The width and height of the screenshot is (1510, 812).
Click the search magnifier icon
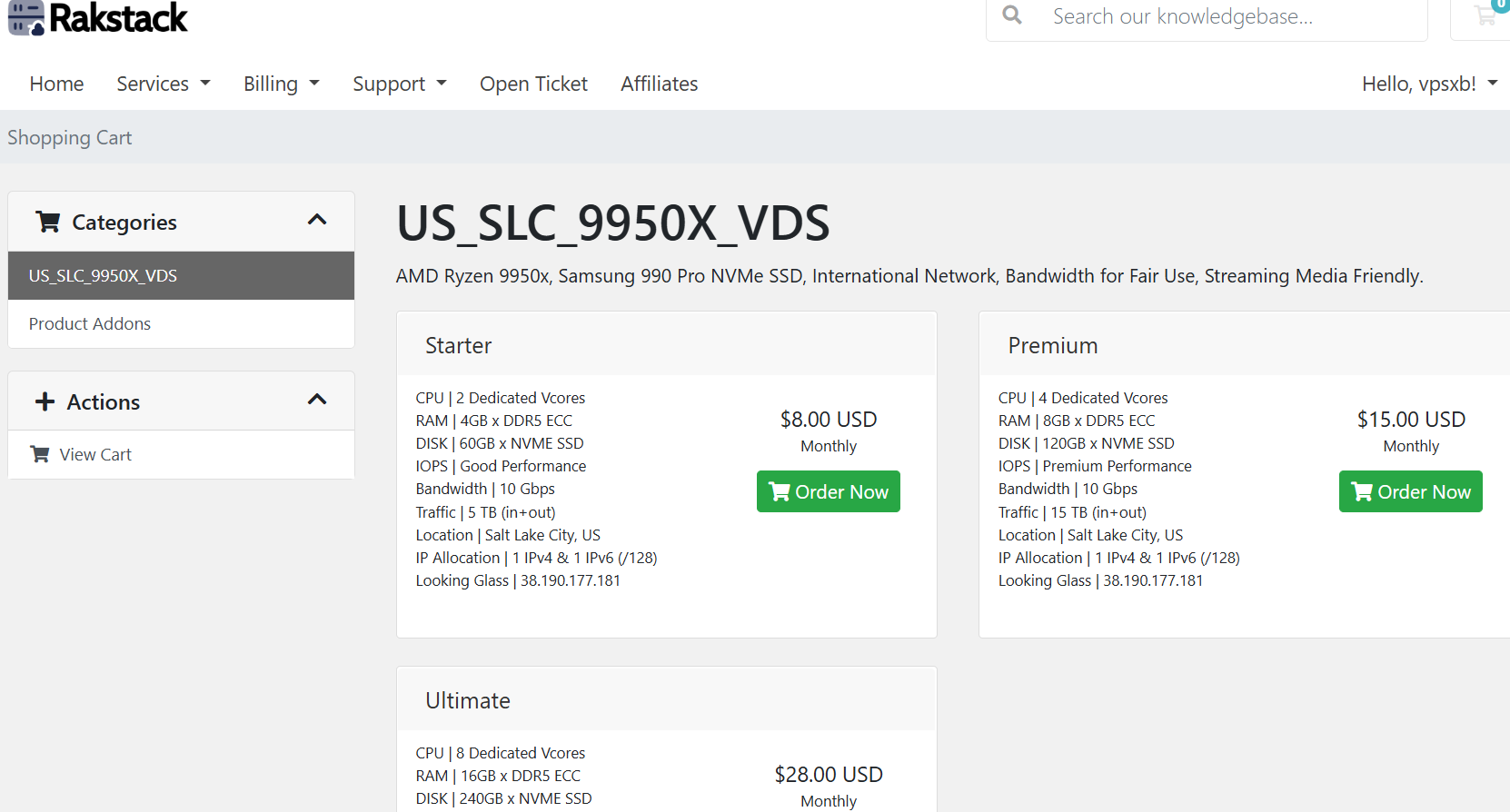[1012, 15]
